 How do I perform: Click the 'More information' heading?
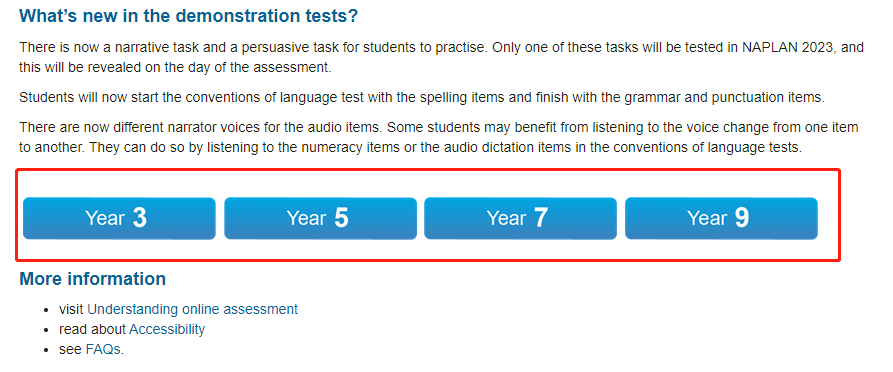[x=93, y=279]
